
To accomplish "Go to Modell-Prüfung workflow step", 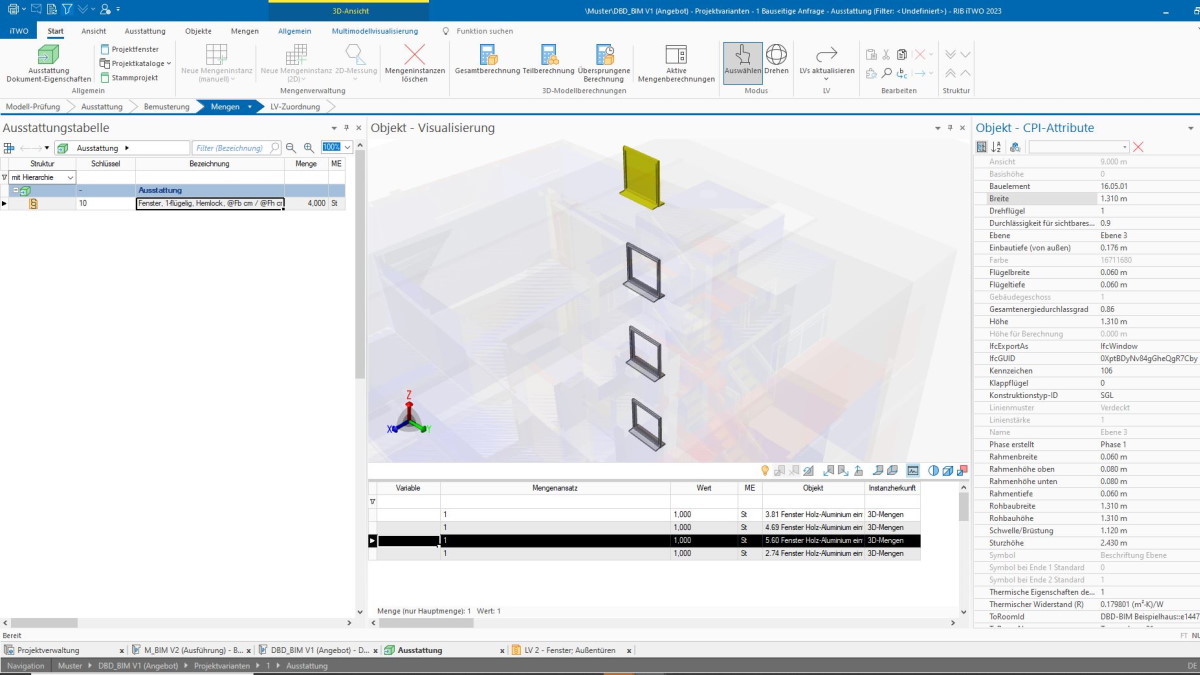I will [x=33, y=106].
